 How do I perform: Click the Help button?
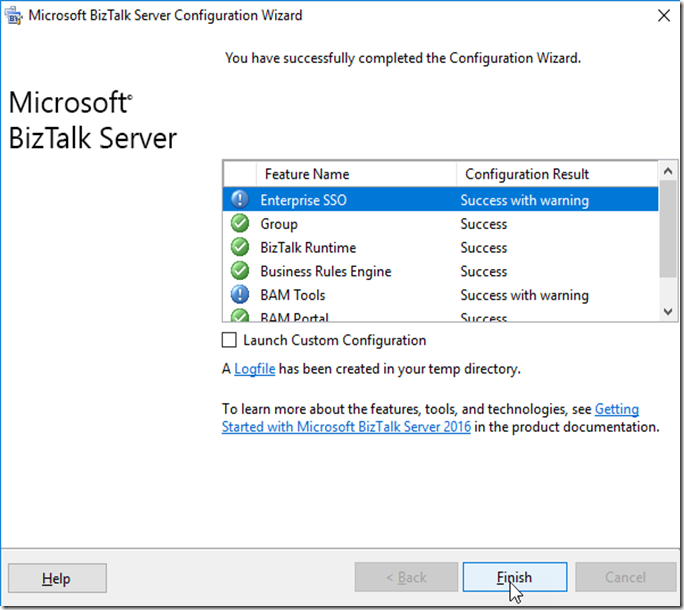point(57,578)
